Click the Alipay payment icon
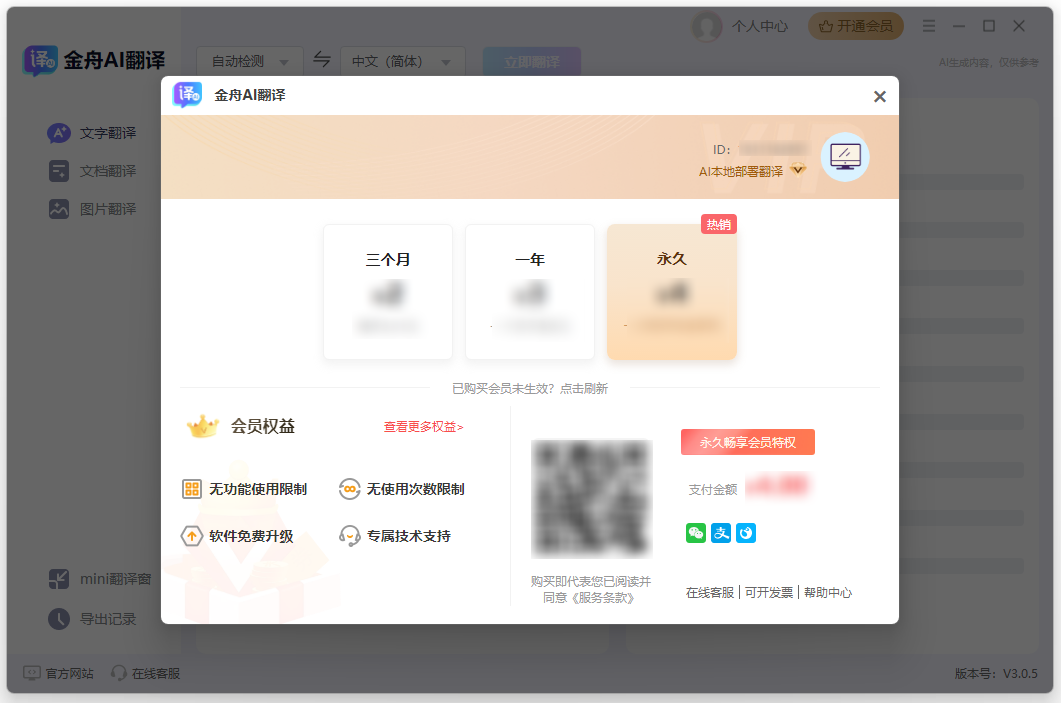The image size is (1061, 703). [721, 533]
